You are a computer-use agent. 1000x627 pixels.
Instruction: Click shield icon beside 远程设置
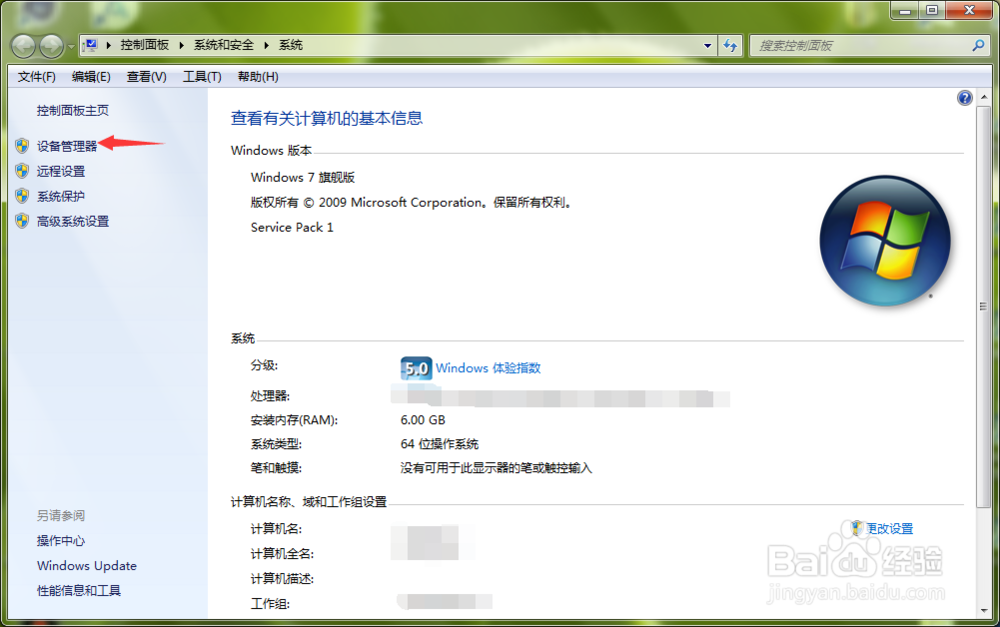(x=22, y=171)
